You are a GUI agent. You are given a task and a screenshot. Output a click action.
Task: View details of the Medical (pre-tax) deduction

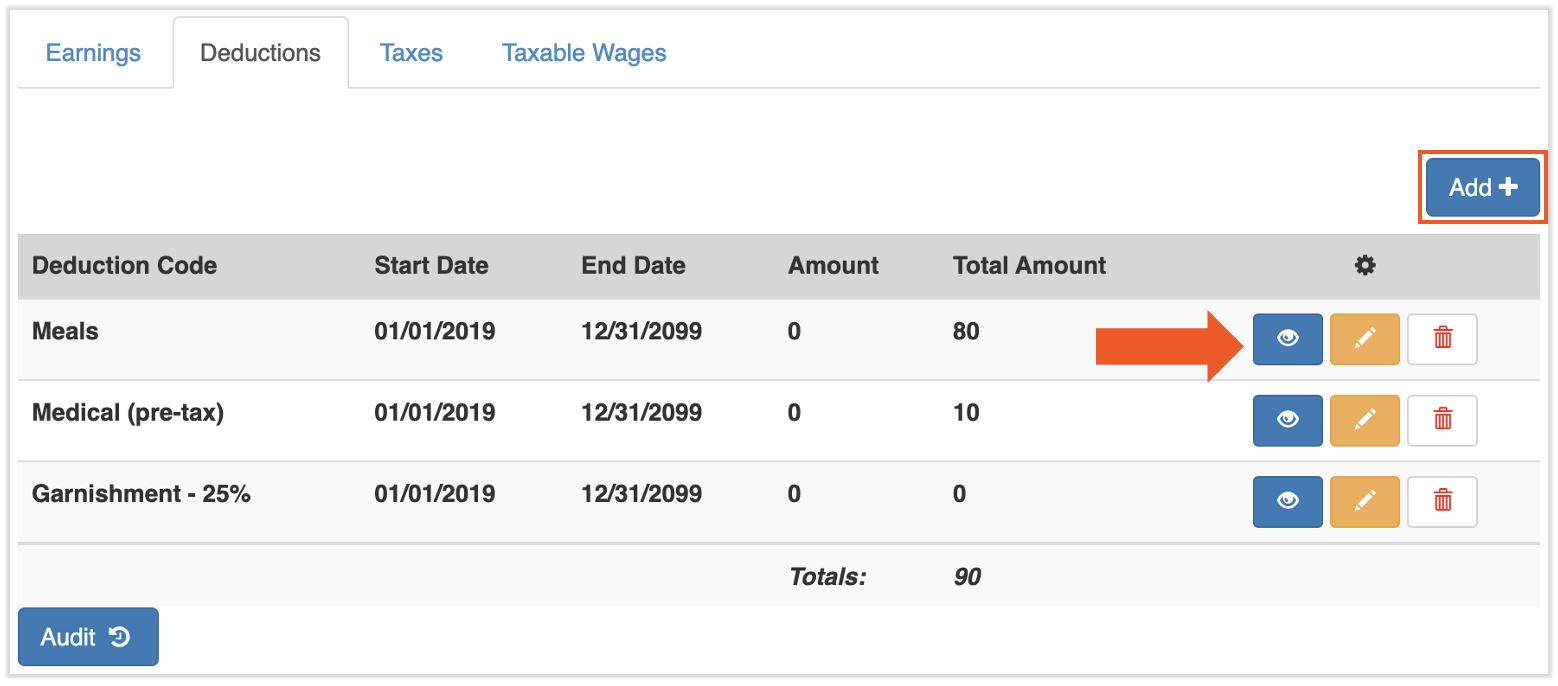(x=1287, y=420)
